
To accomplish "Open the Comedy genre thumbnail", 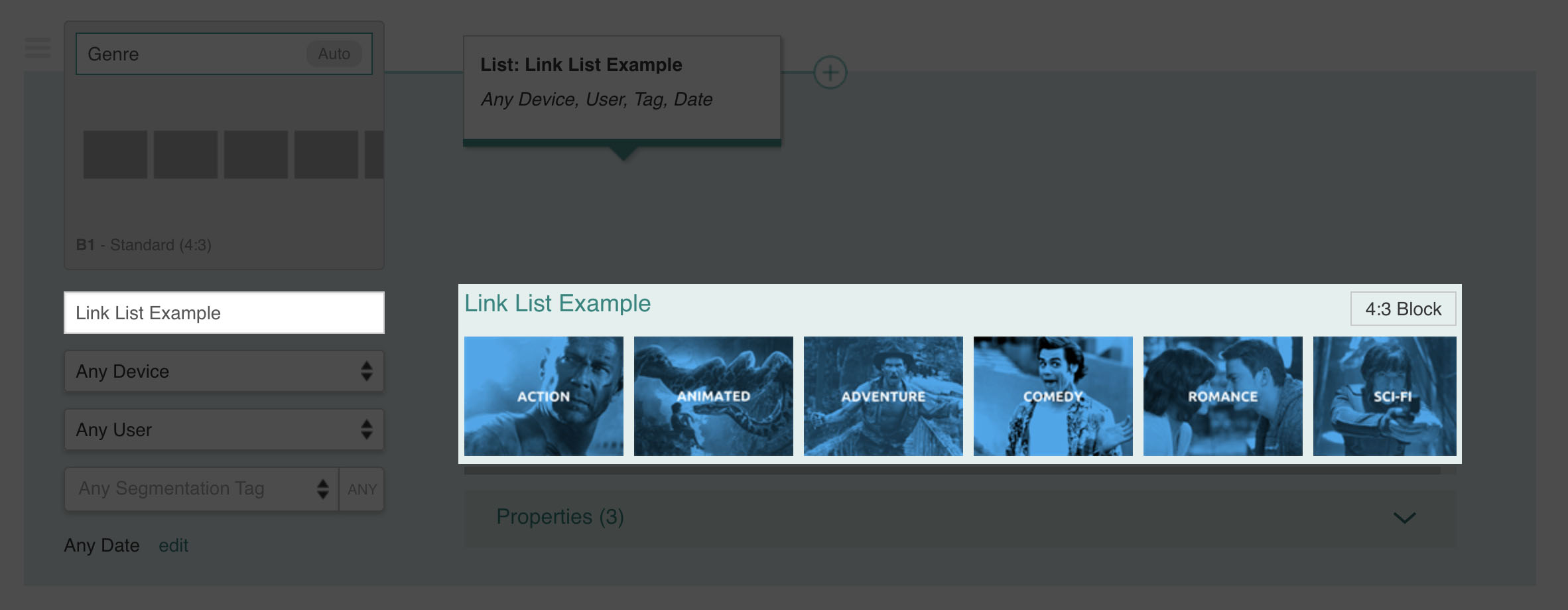I will pos(1053,396).
